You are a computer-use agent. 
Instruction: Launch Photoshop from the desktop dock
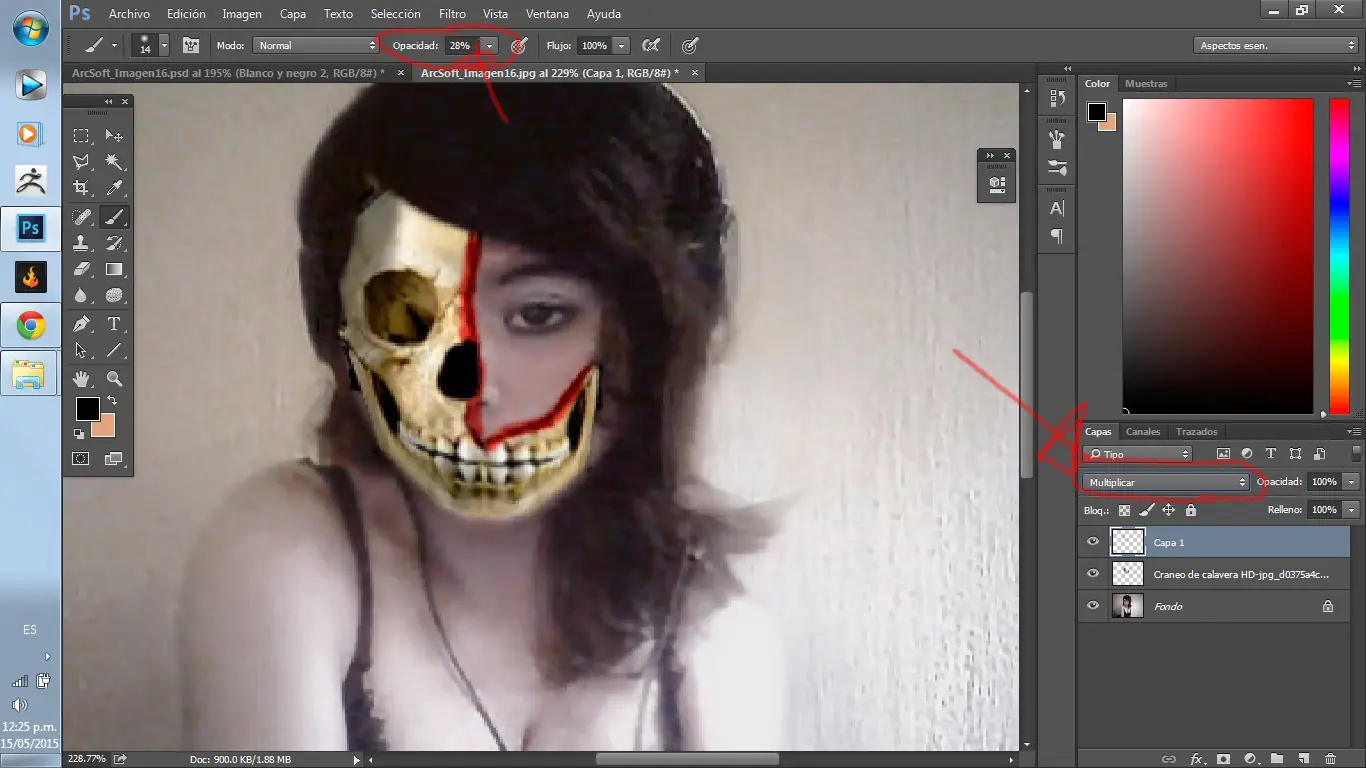pos(29,228)
